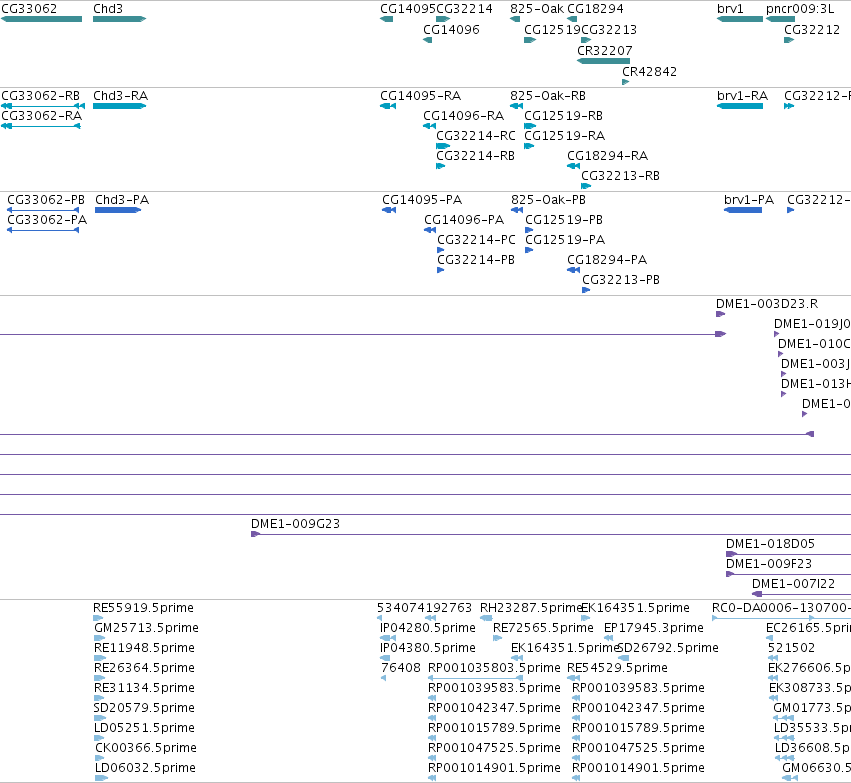Click the RE72565.5prime EST label

pos(543,628)
